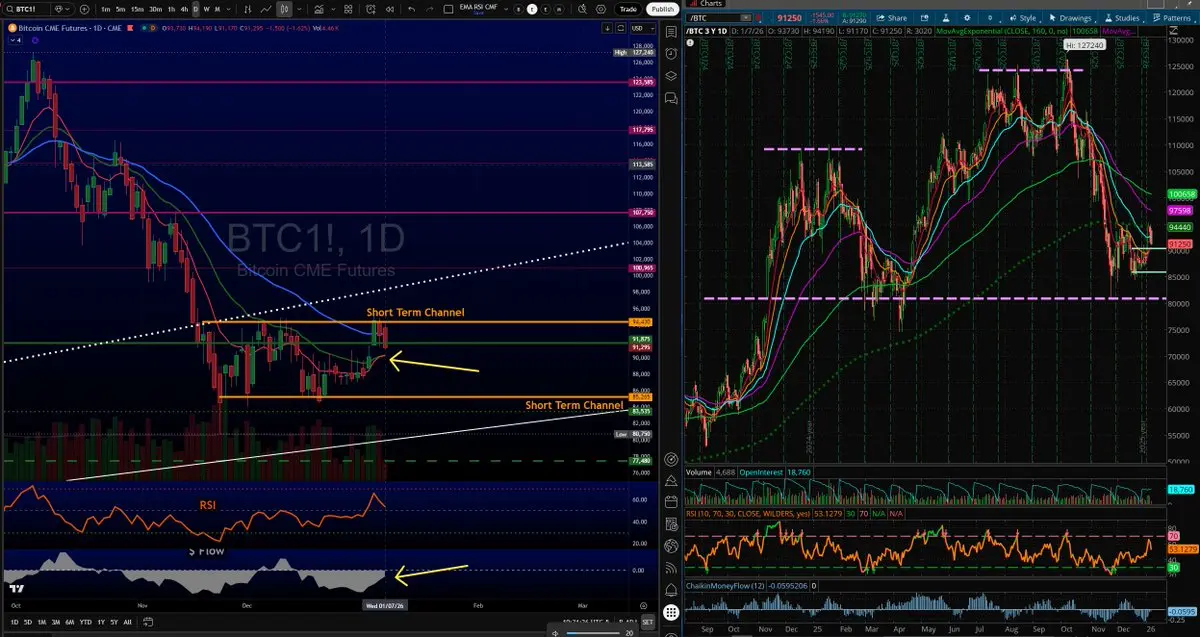Choose the line chart style icon
The height and width of the screenshot is (637, 1200).
(266, 9)
